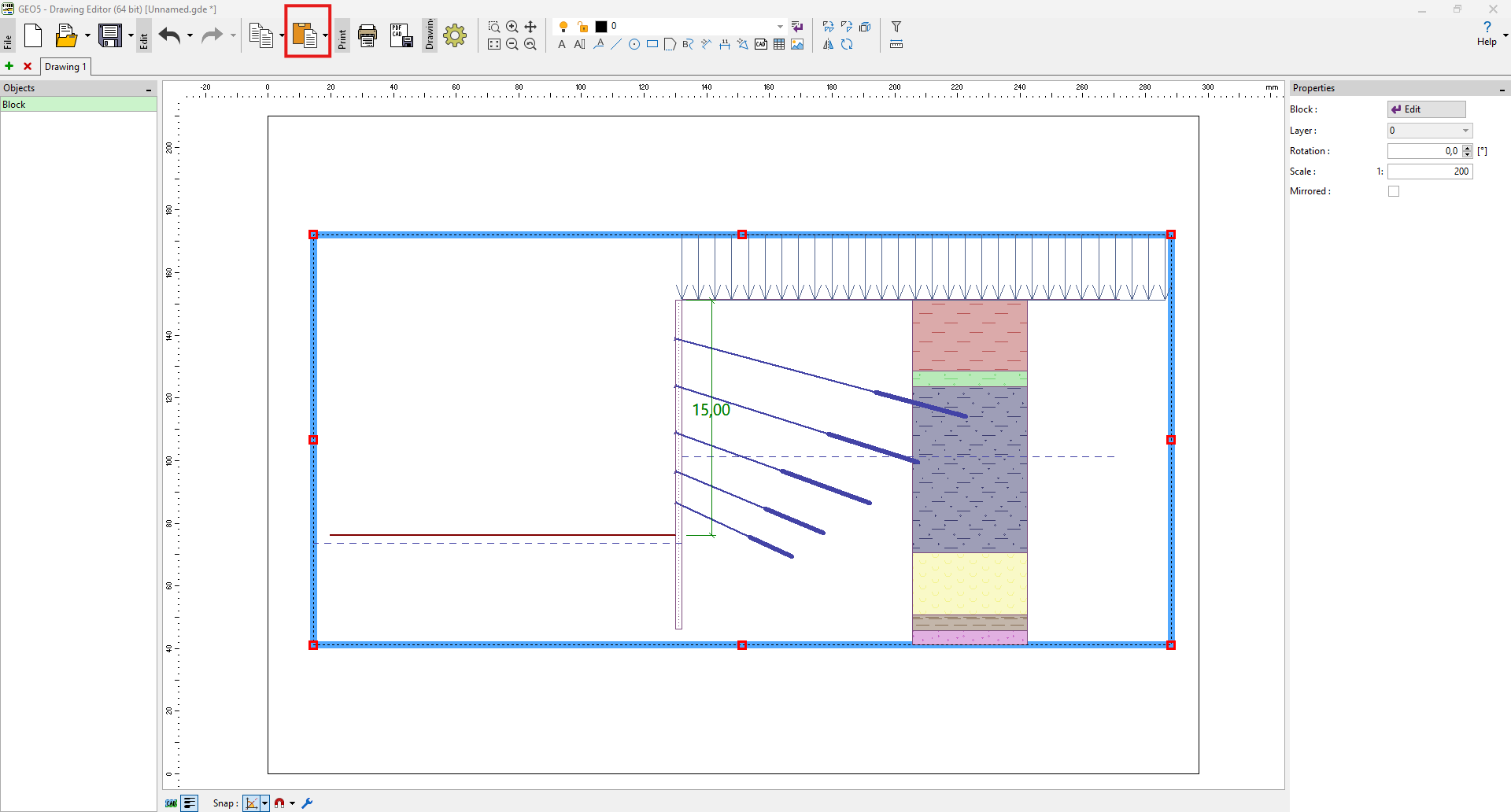The image size is (1511, 812).
Task: Open the Save dropdown arrow
Action: pos(131,35)
